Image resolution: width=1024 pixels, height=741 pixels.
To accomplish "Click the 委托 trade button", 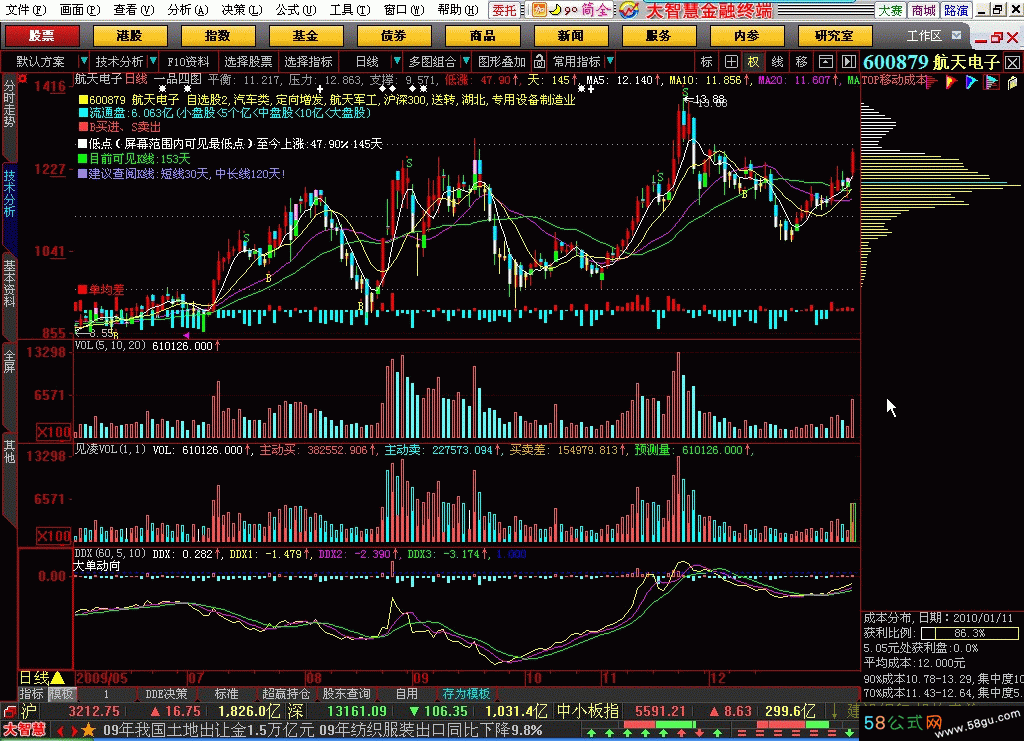I will [504, 10].
